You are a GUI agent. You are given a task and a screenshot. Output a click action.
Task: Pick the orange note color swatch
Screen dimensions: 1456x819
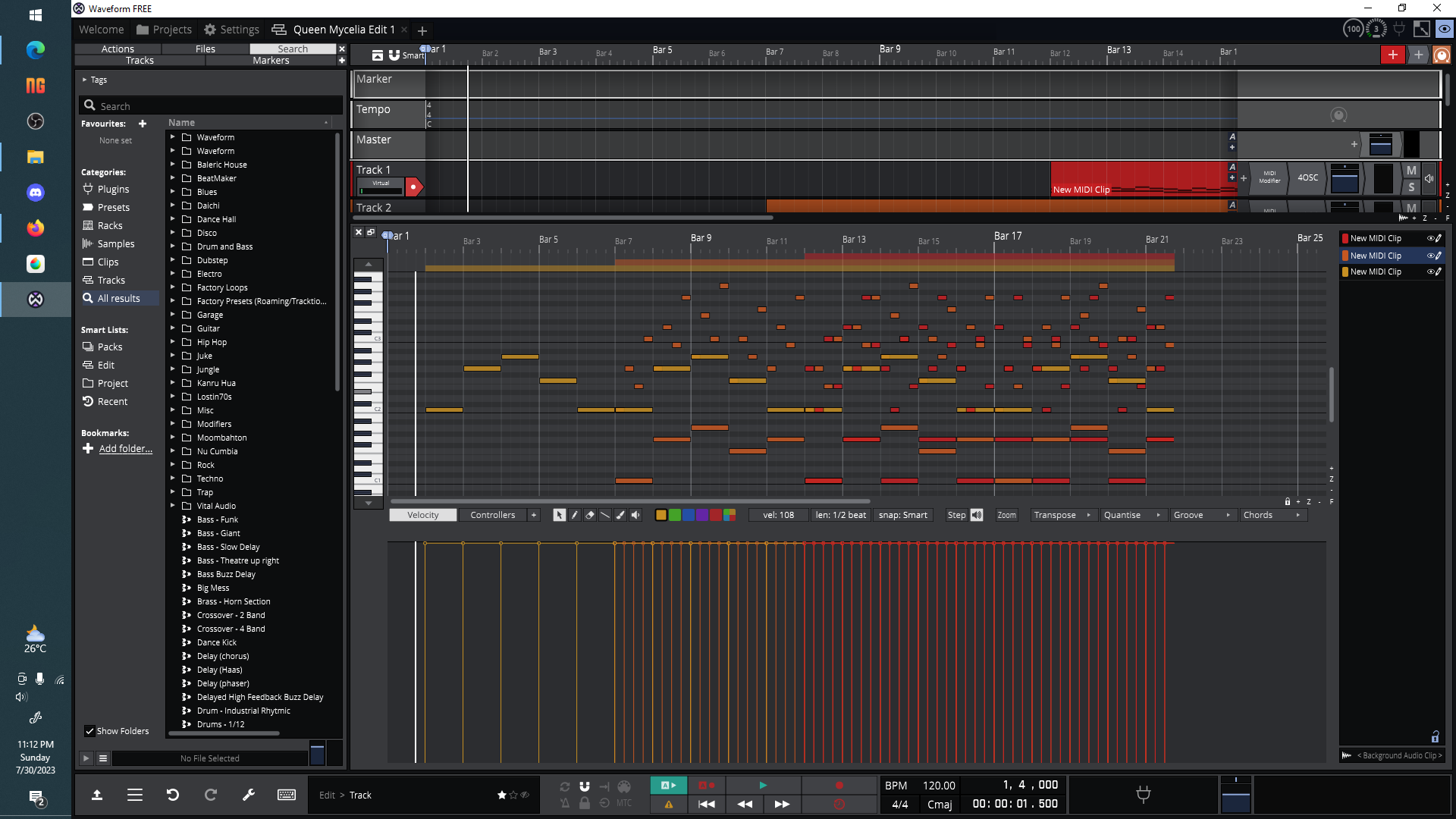pos(661,516)
